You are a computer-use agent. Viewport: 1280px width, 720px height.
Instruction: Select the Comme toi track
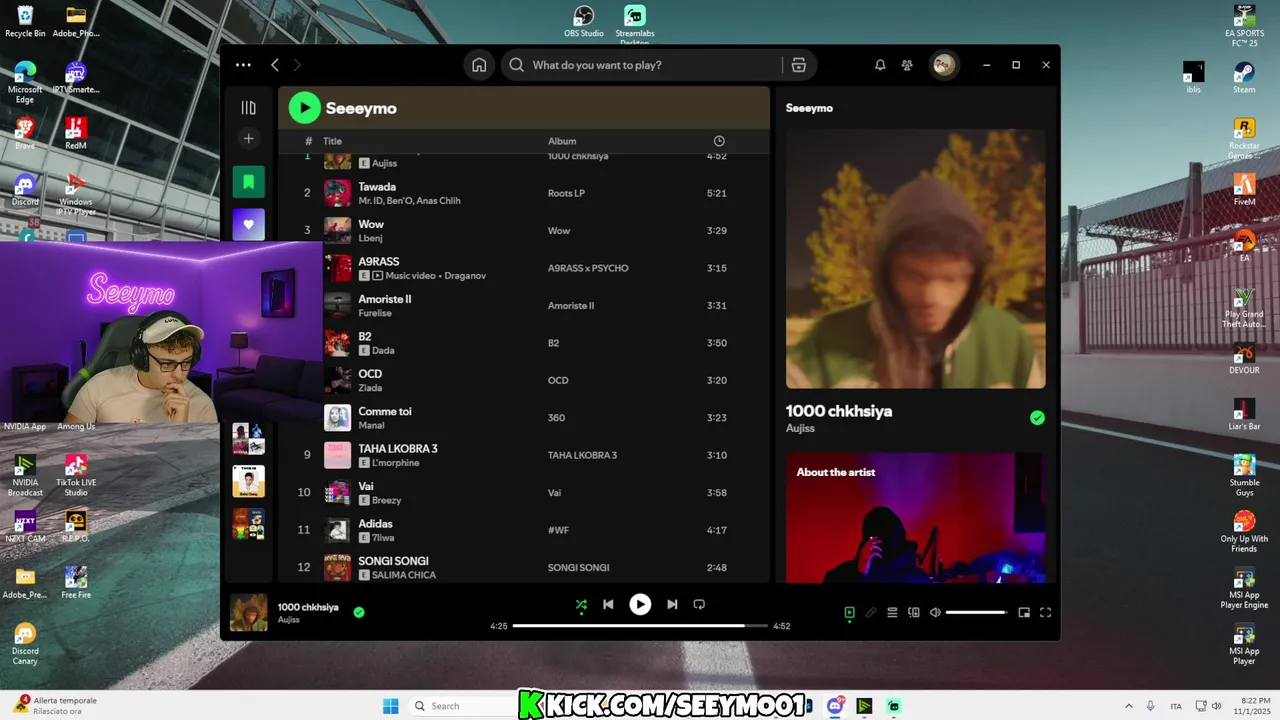point(524,418)
